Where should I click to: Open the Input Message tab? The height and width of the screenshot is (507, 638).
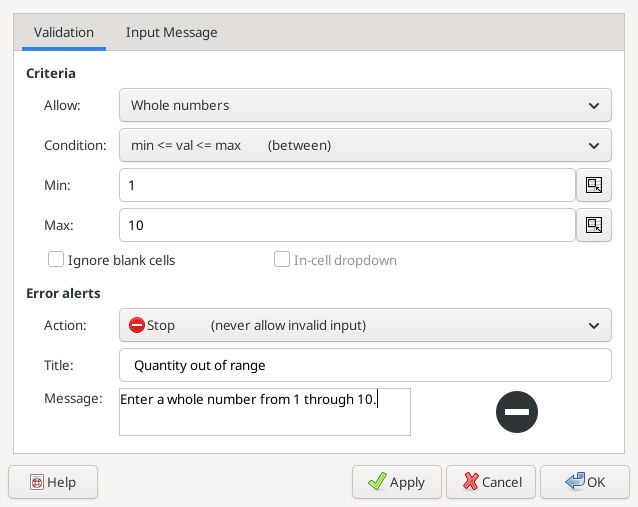[x=171, y=33]
